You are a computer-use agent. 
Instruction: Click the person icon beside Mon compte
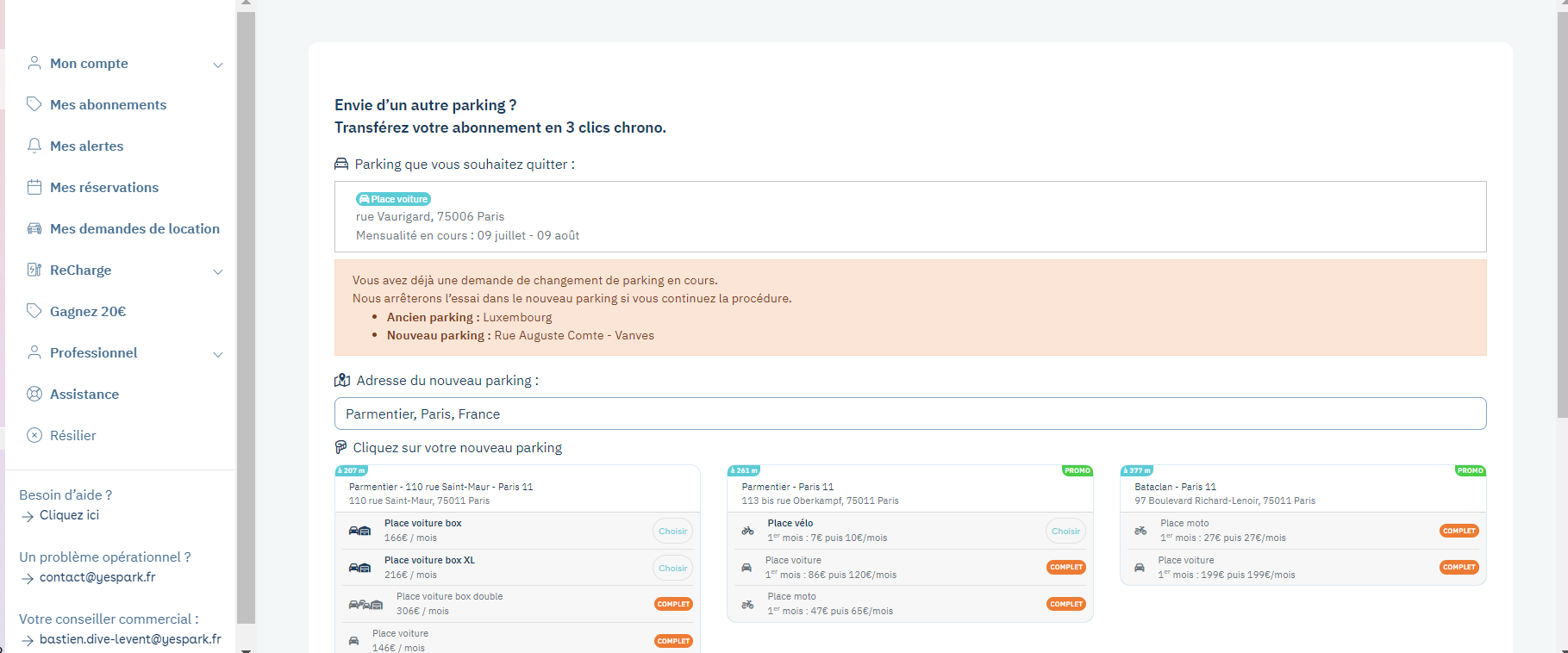pyautogui.click(x=34, y=63)
